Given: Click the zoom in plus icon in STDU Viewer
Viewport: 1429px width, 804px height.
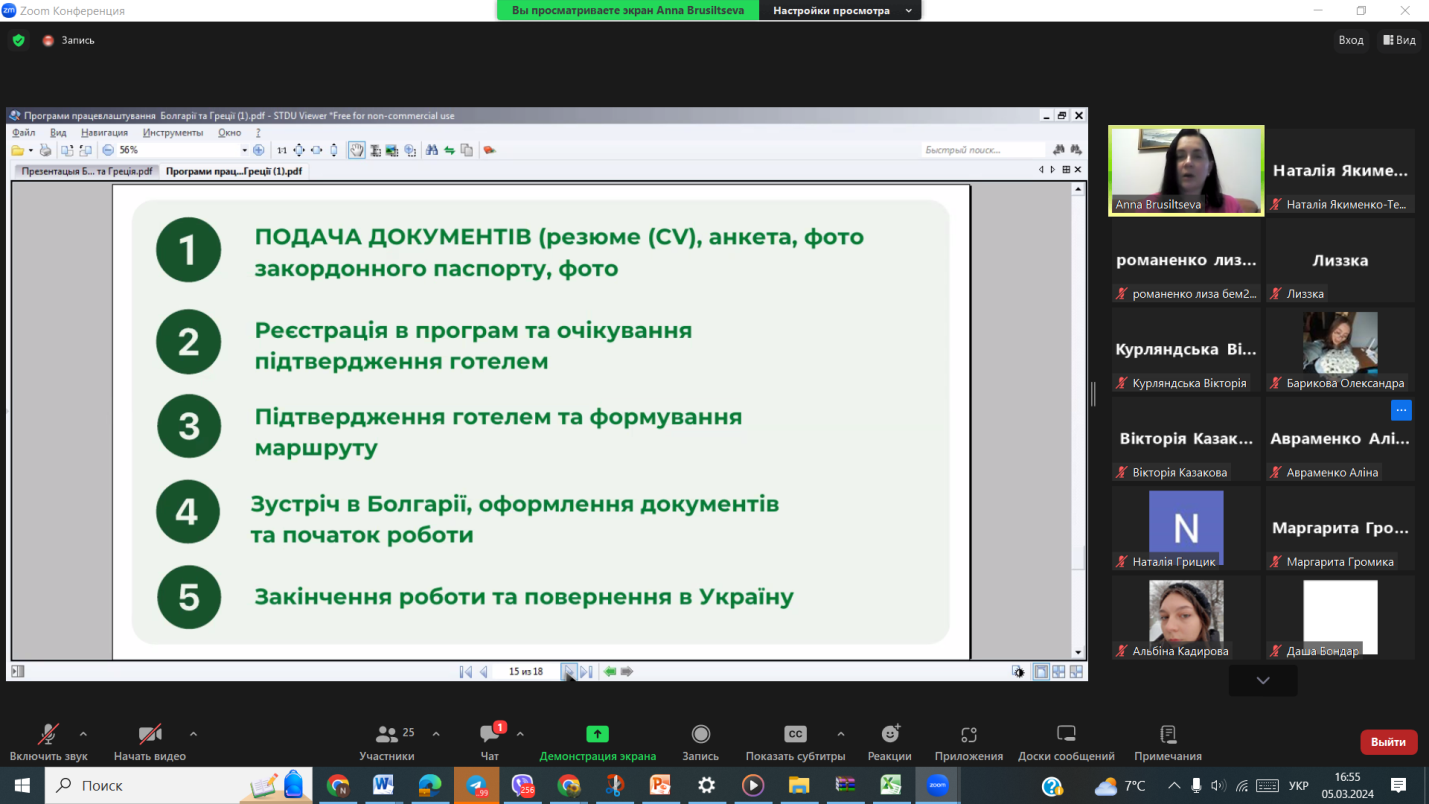Looking at the screenshot, I should coord(259,150).
